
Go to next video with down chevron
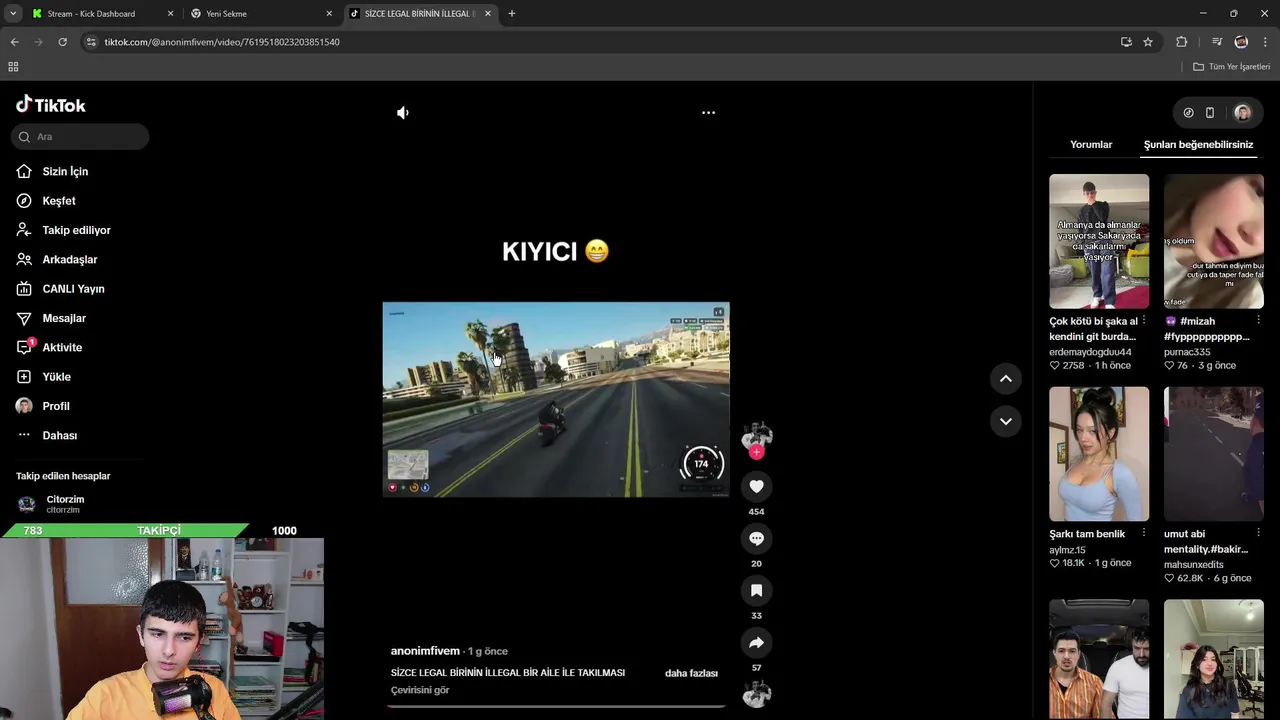(1006, 421)
